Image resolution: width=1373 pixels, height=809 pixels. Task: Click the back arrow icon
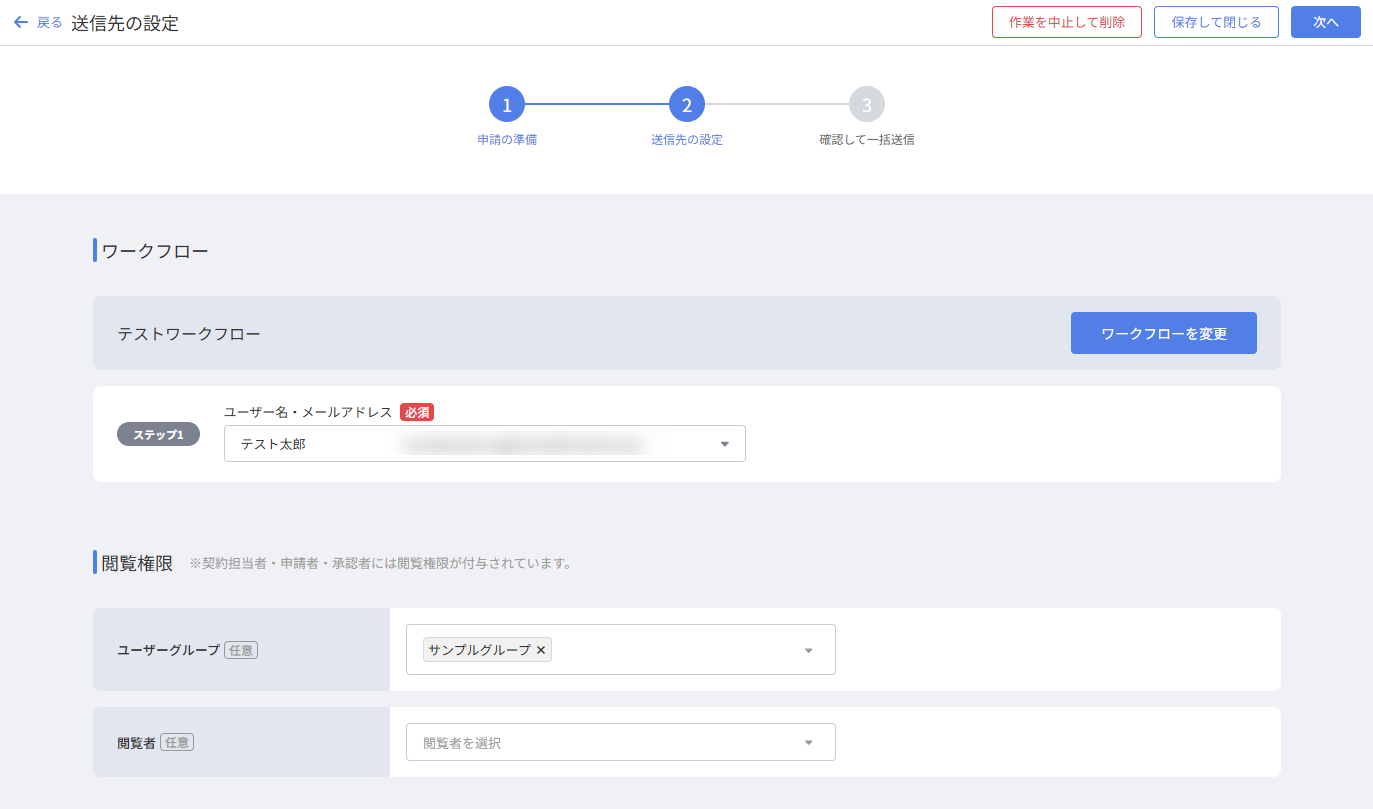click(x=20, y=22)
